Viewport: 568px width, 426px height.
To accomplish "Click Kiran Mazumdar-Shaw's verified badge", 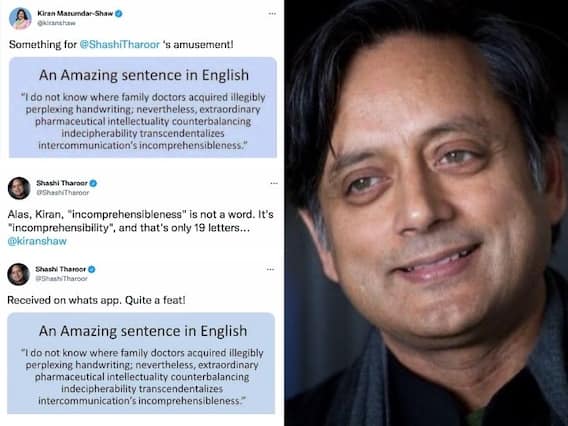I will [x=119, y=14].
